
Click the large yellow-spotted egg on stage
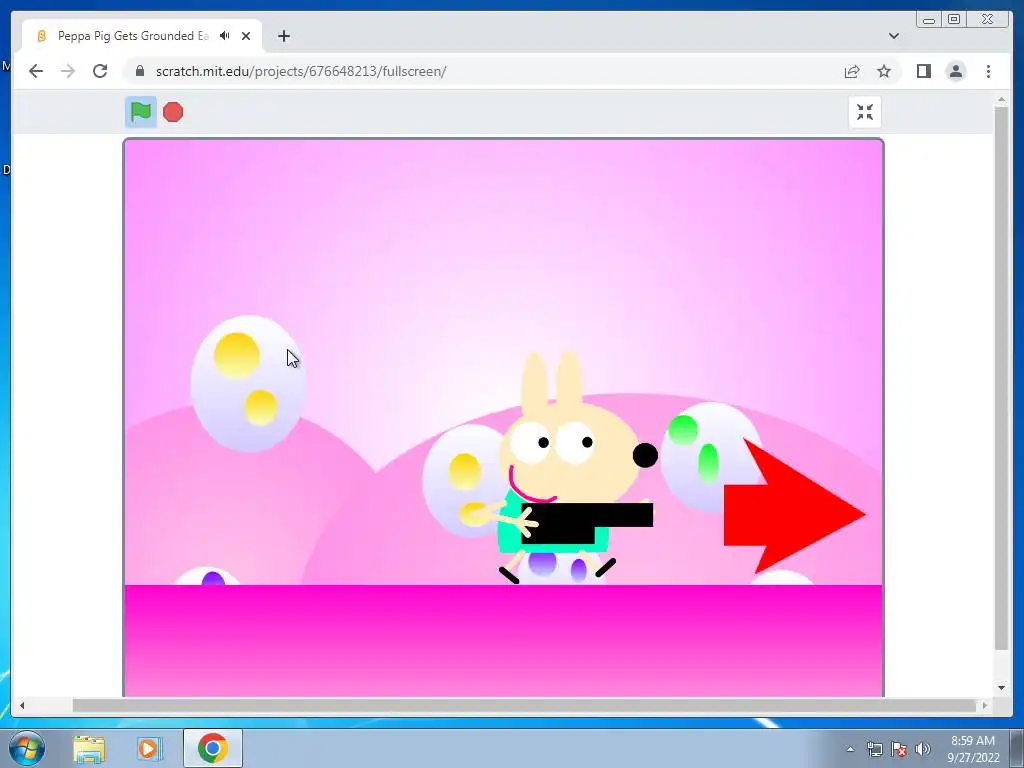[248, 384]
